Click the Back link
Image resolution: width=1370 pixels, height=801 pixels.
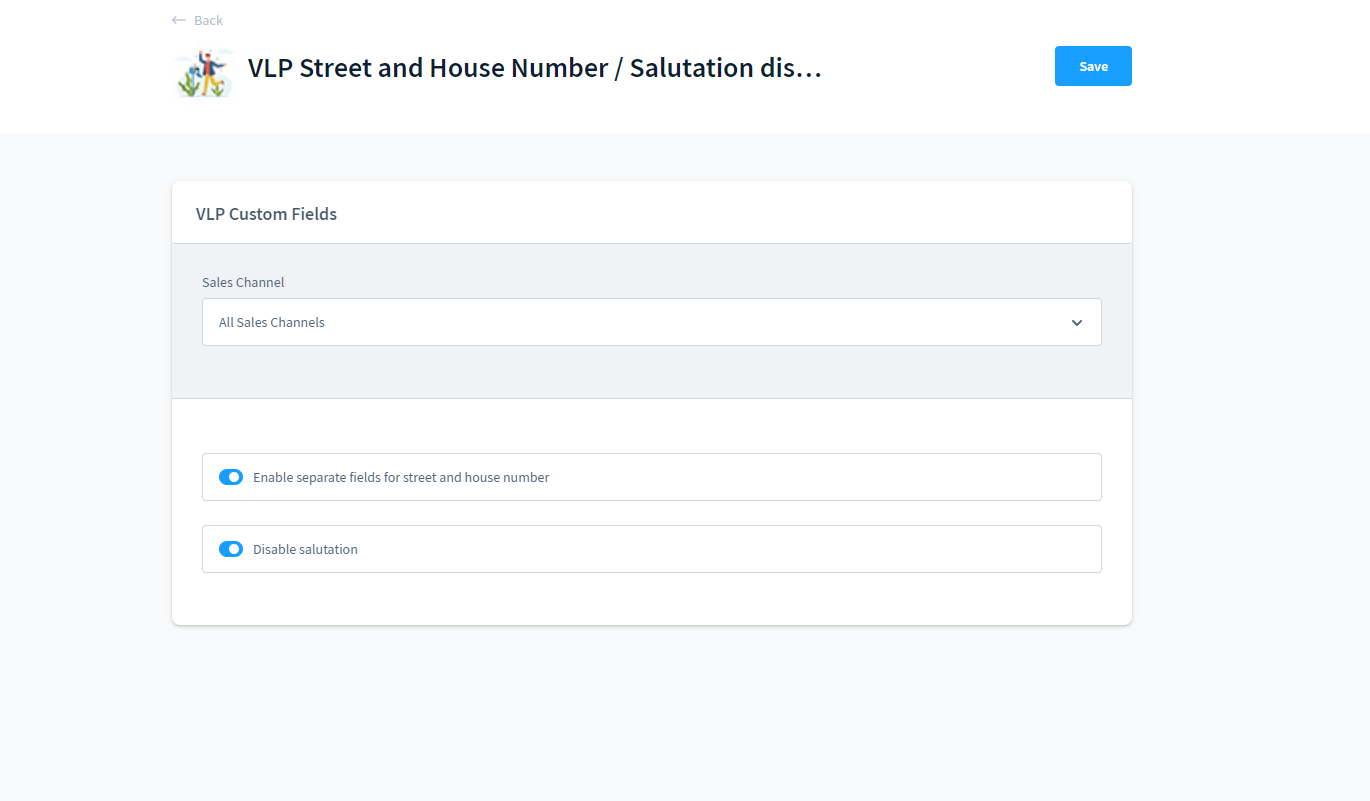(x=207, y=19)
